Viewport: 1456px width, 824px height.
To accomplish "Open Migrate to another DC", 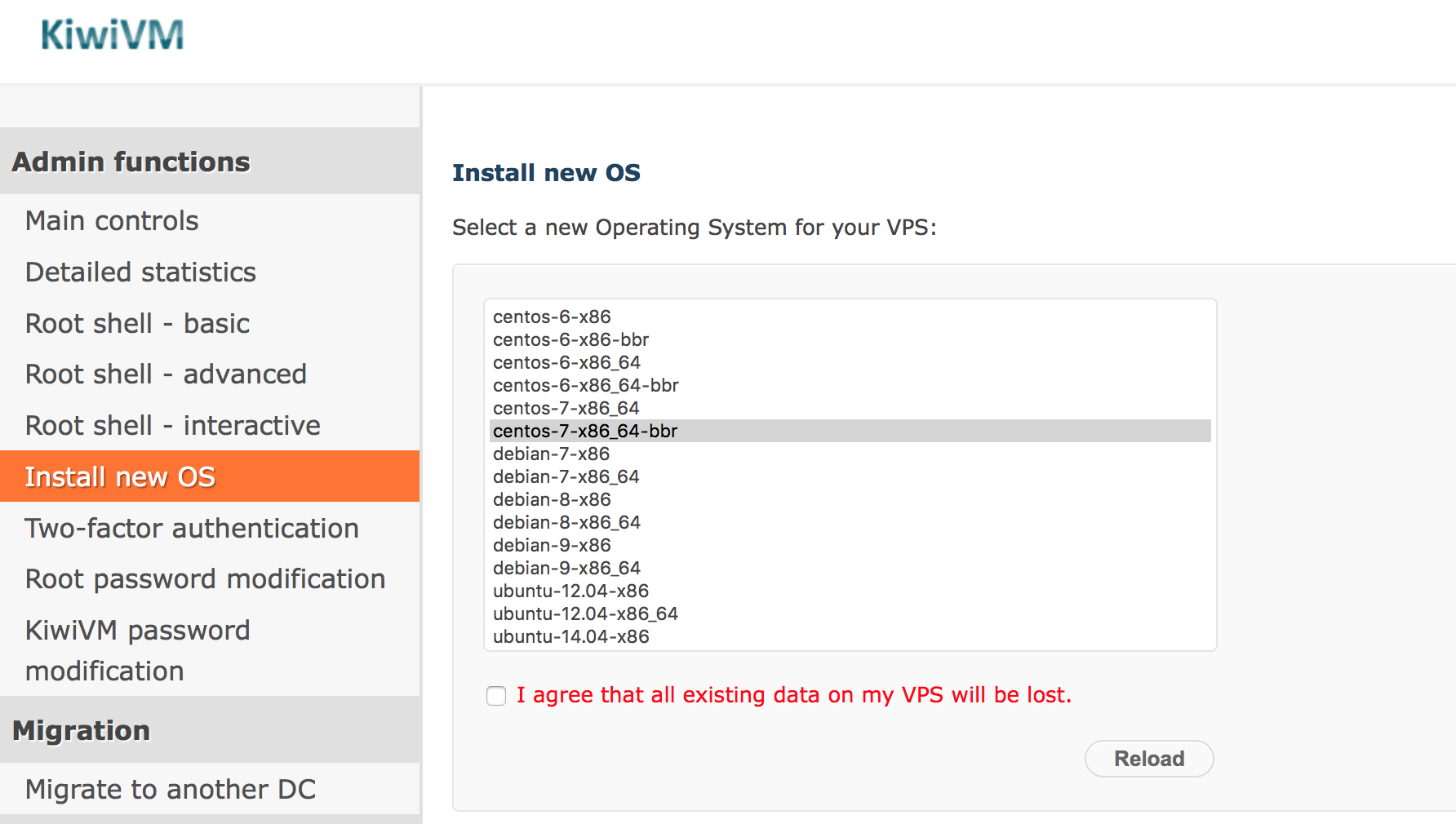I will coord(171,790).
